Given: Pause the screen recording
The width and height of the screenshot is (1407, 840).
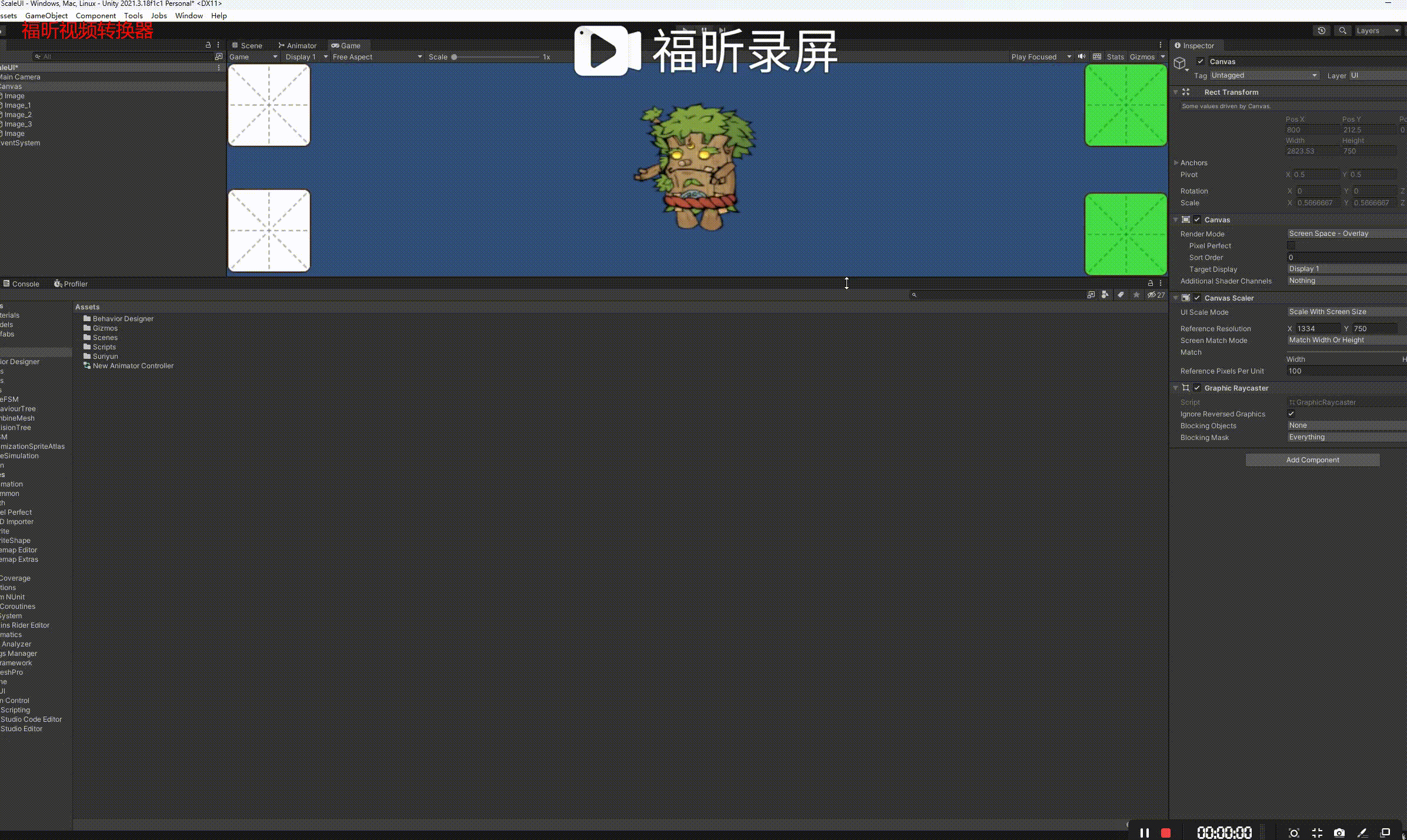Looking at the screenshot, I should 1144,832.
